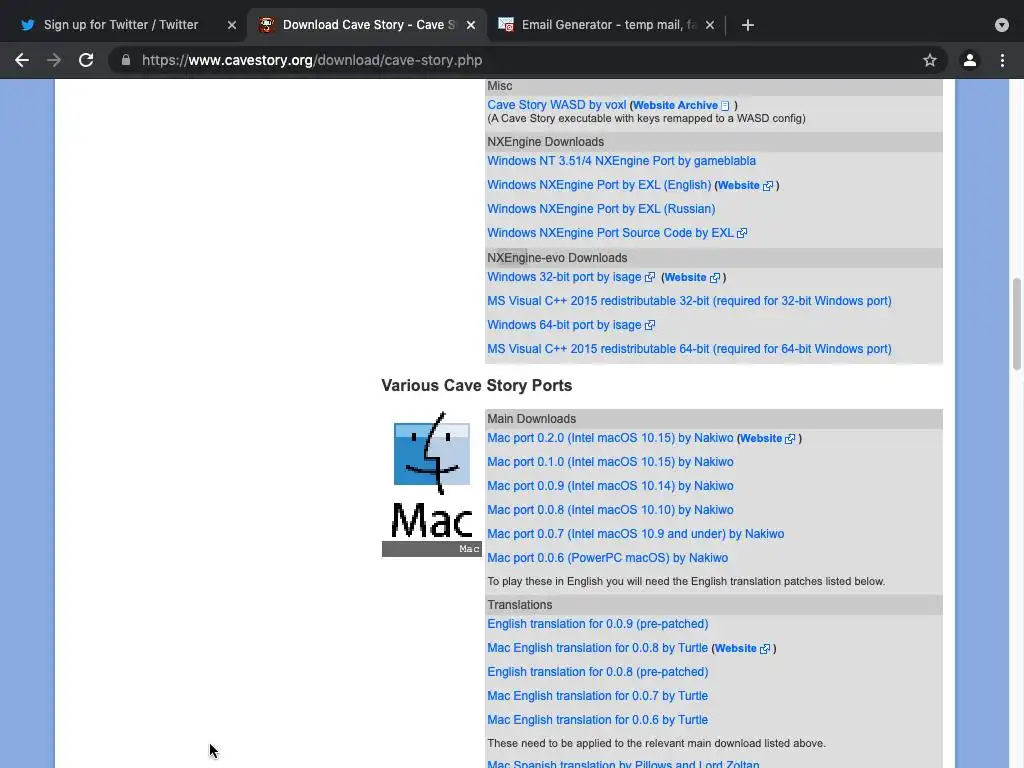The height and width of the screenshot is (768, 1024).
Task: Download Mac port 0.1.0 (macOS 10.15)
Action: pos(610,462)
